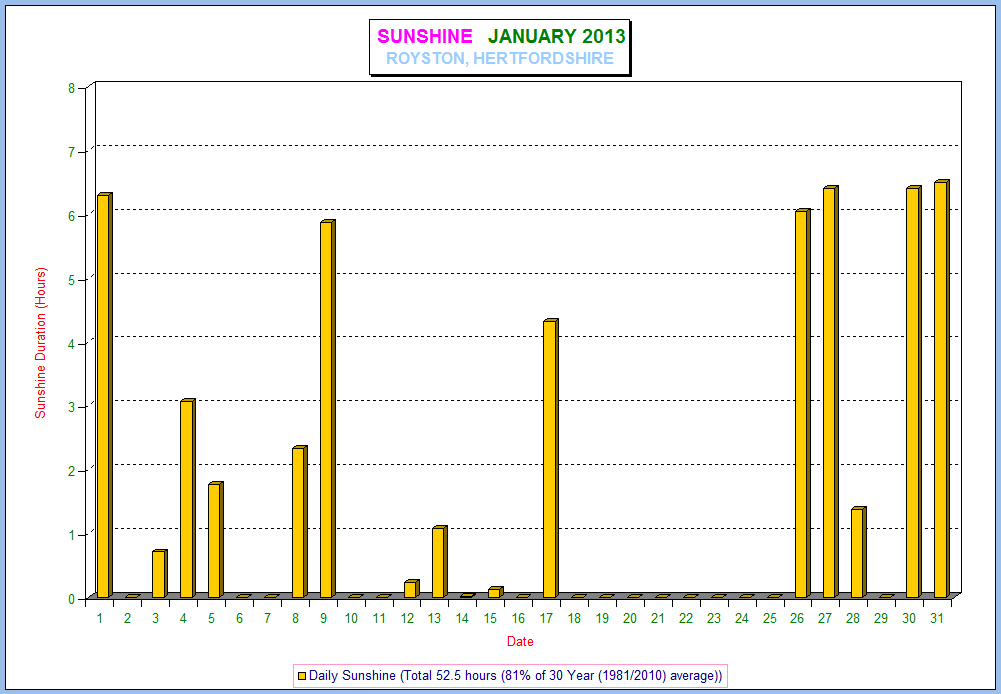This screenshot has width=1001, height=694.
Task: Select the sunshine bar for date 17
Action: (551, 458)
